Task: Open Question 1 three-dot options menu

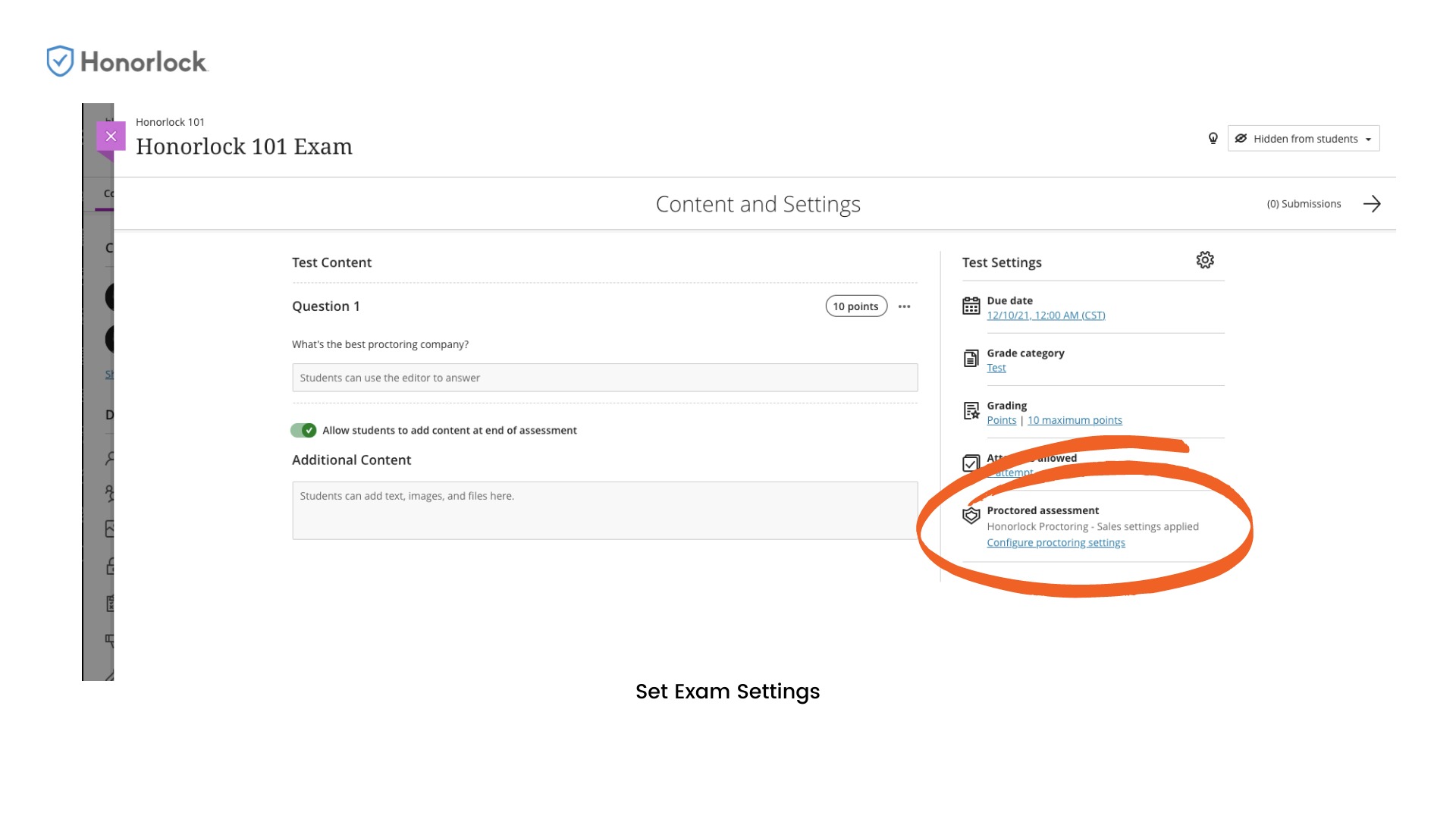Action: tap(904, 306)
